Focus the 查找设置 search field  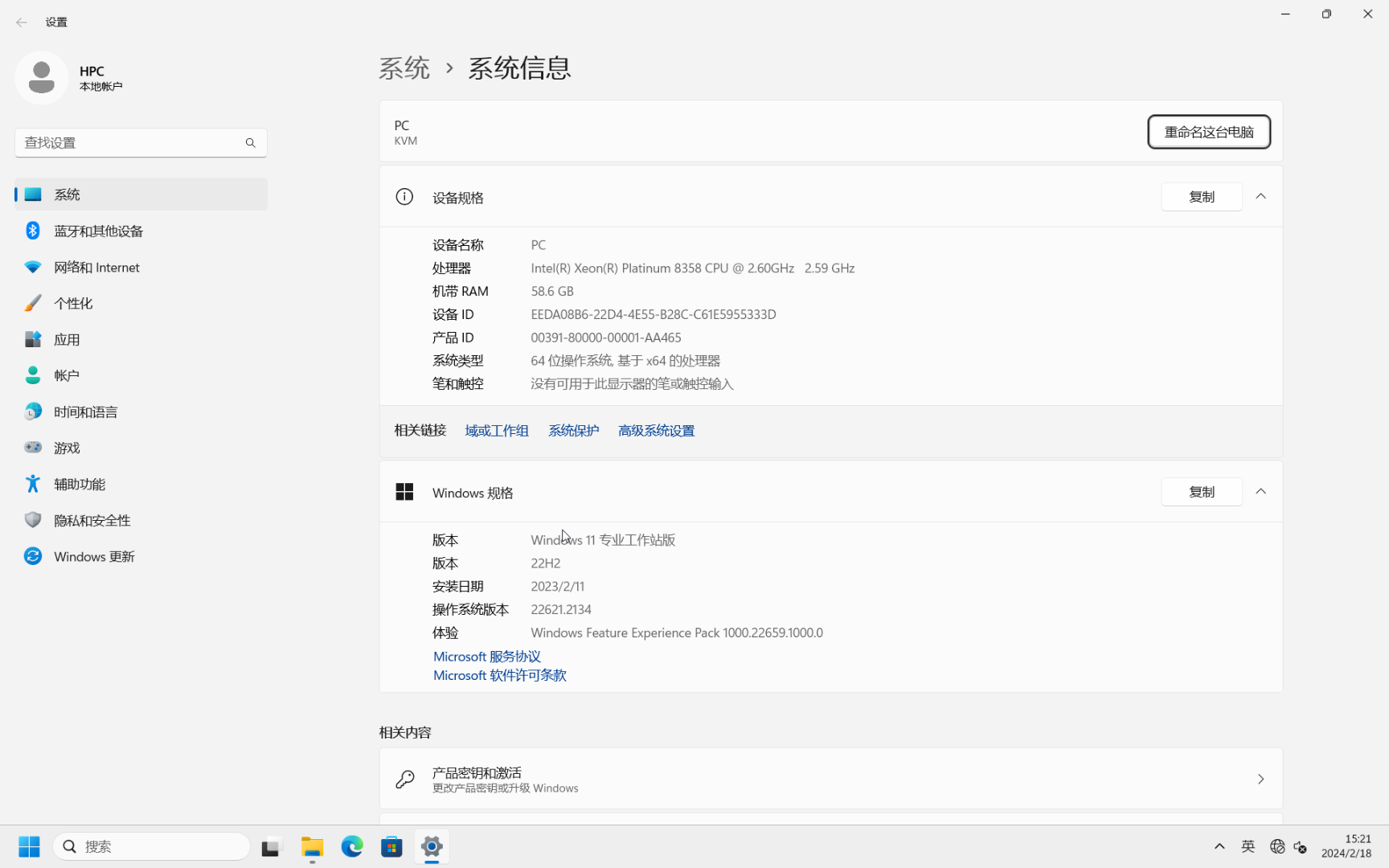[141, 143]
